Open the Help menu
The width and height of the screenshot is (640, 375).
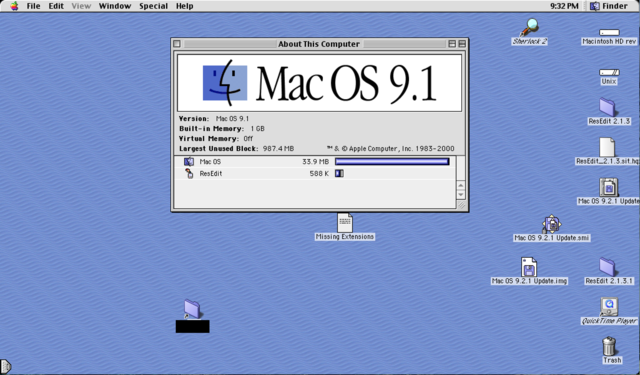click(x=184, y=6)
